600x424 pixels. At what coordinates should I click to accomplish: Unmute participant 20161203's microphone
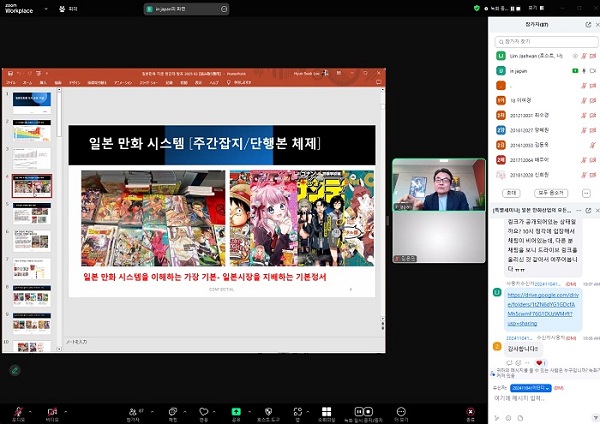pyautogui.click(x=592, y=145)
